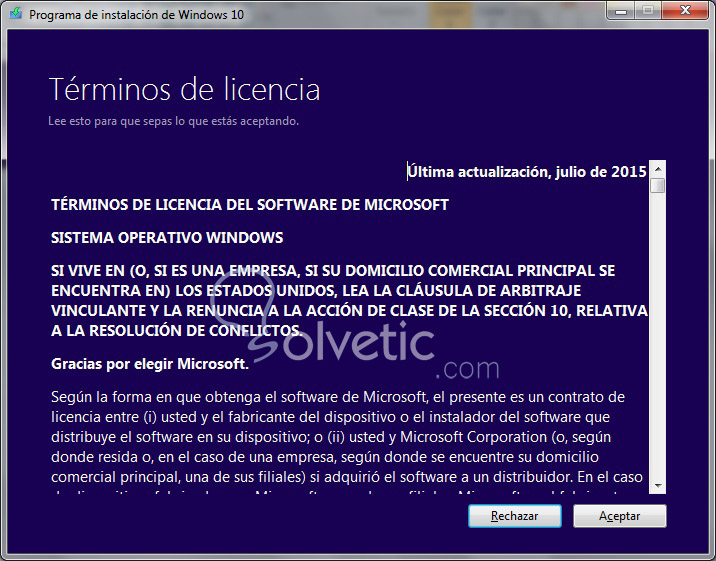
Task: Click the scrollbar down arrow
Action: click(x=658, y=485)
